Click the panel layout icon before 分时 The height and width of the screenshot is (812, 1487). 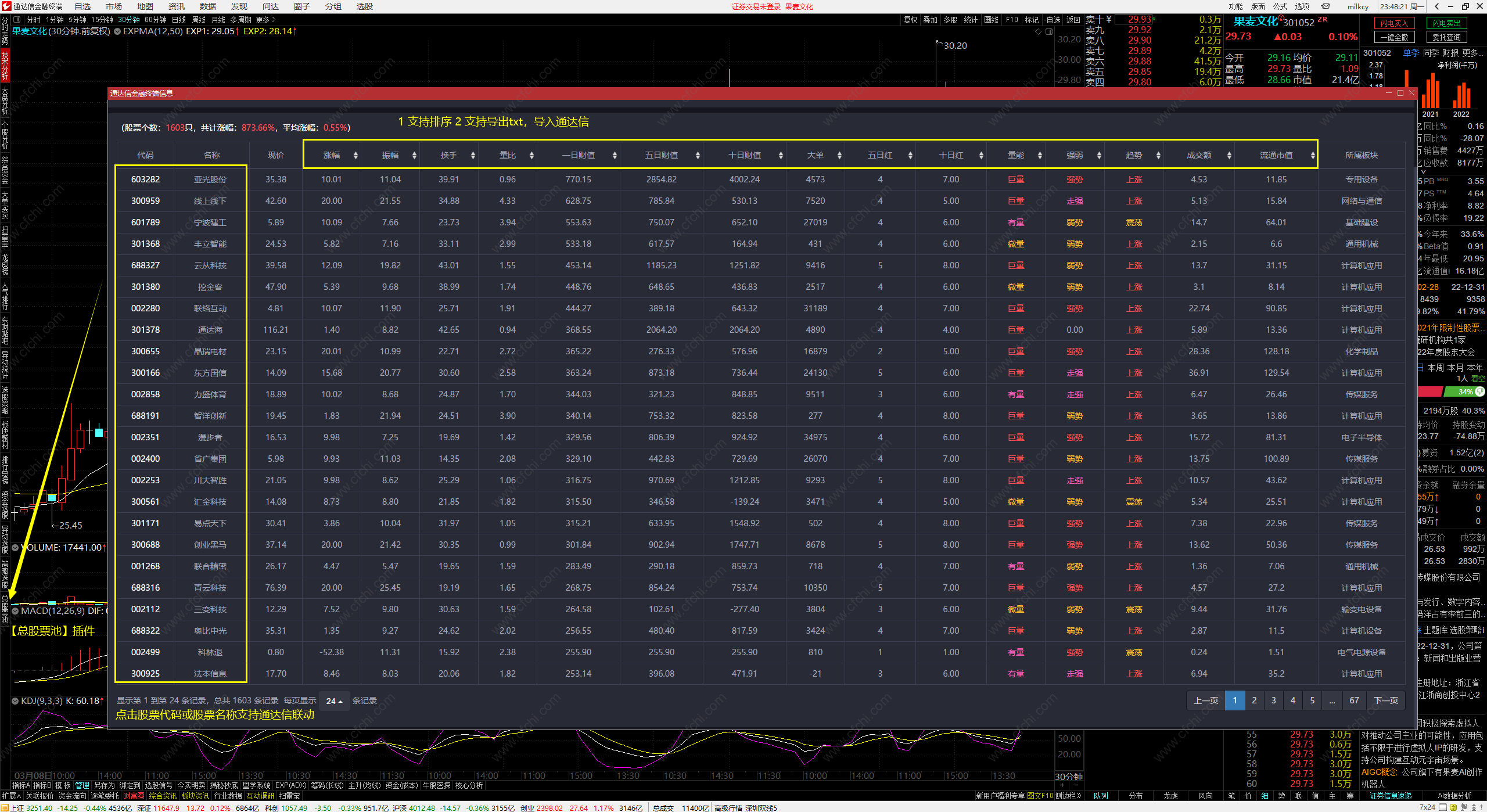click(x=17, y=20)
